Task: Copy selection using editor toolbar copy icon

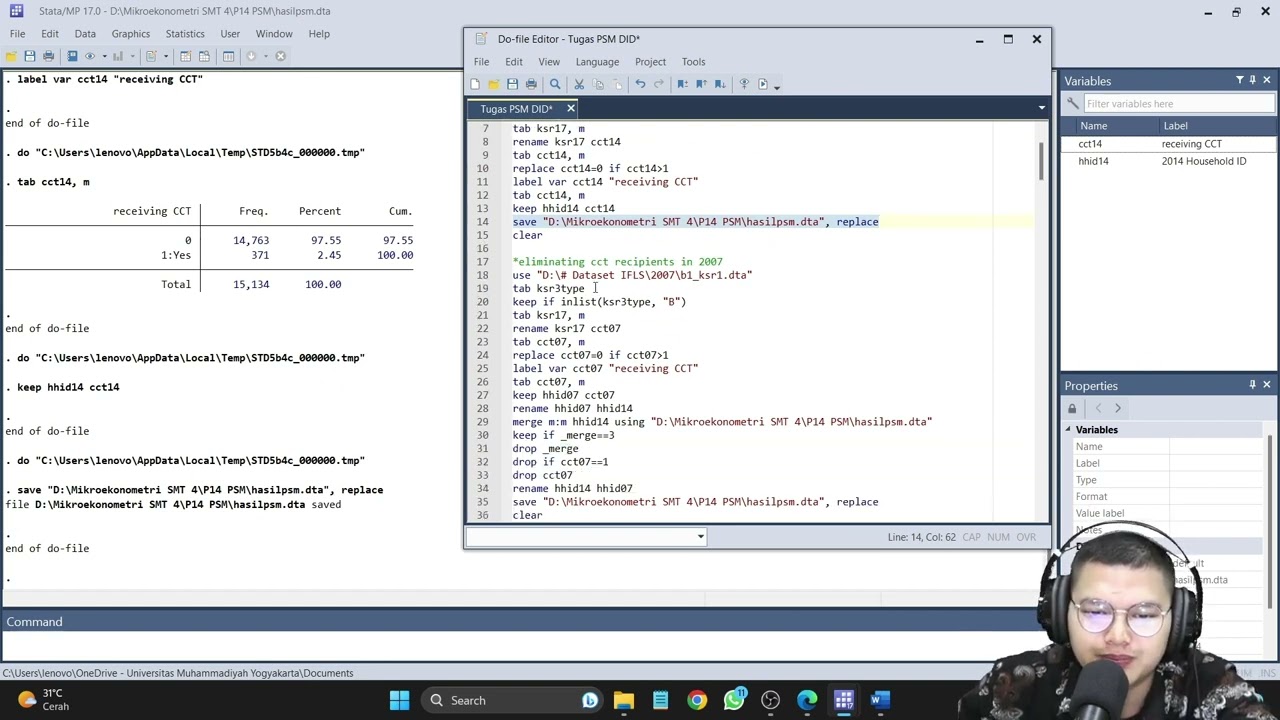Action: tap(598, 84)
